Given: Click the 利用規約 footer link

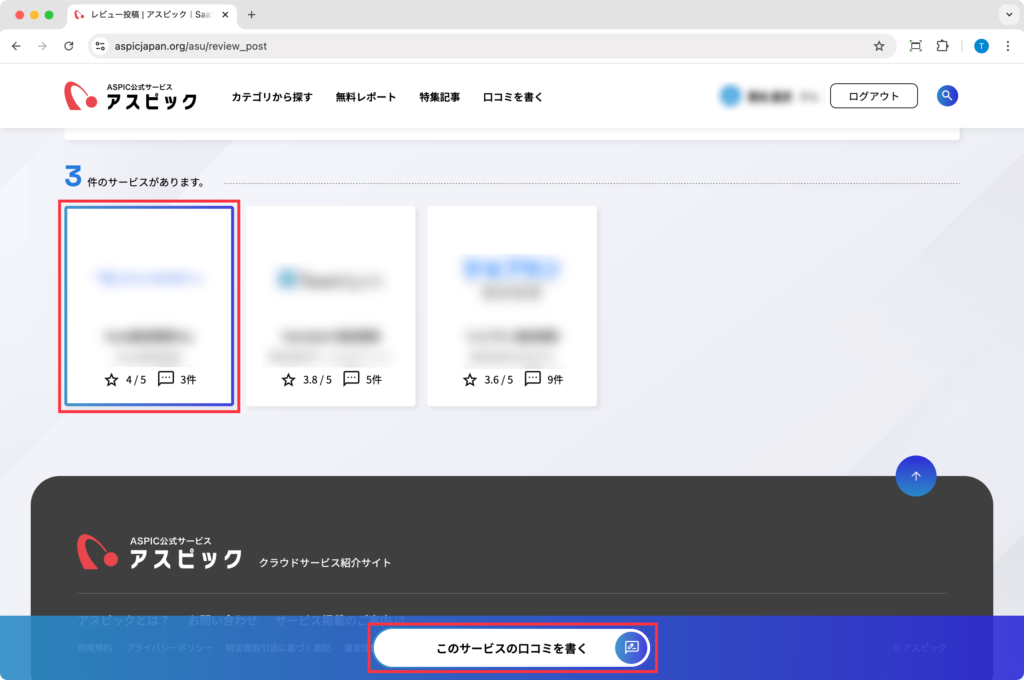Looking at the screenshot, I should (95, 648).
